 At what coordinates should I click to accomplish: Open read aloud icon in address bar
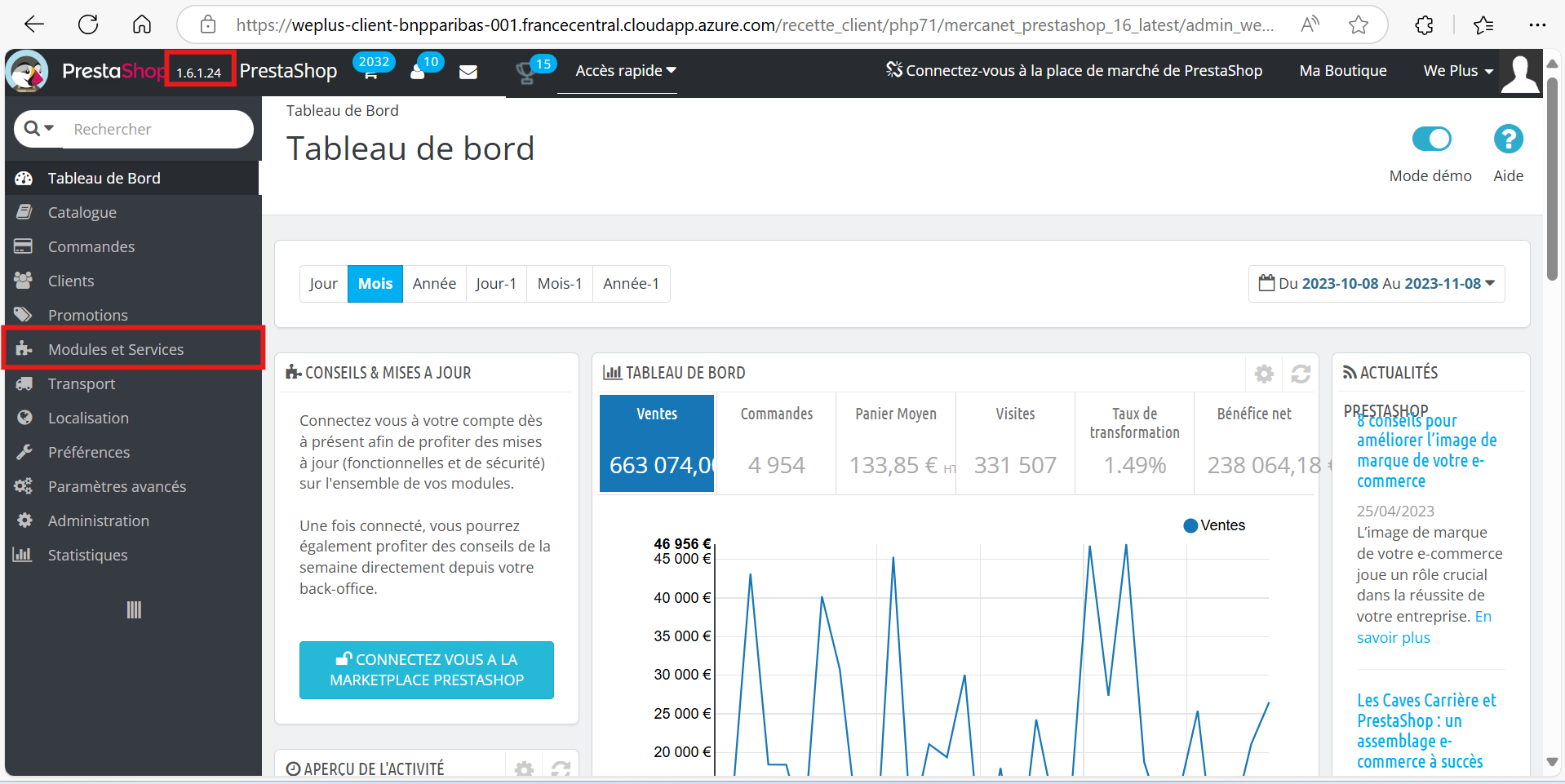coord(1310,24)
